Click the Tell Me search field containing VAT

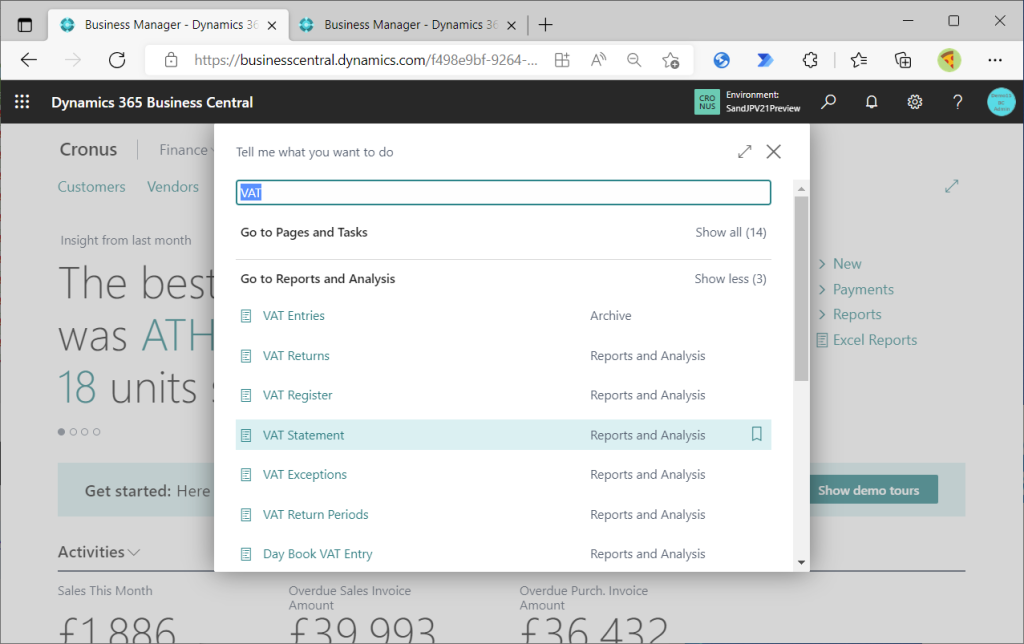coord(504,193)
